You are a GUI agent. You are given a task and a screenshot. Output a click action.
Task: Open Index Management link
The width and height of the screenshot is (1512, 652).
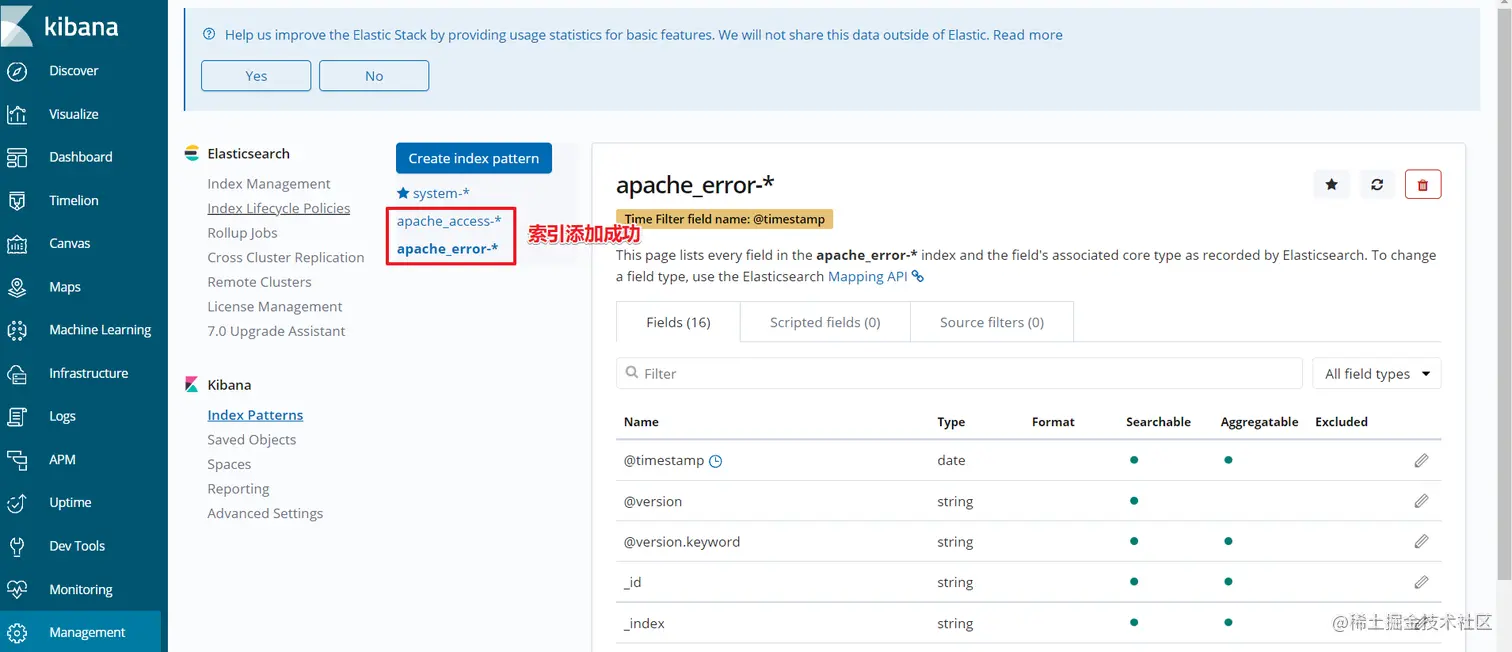[268, 184]
